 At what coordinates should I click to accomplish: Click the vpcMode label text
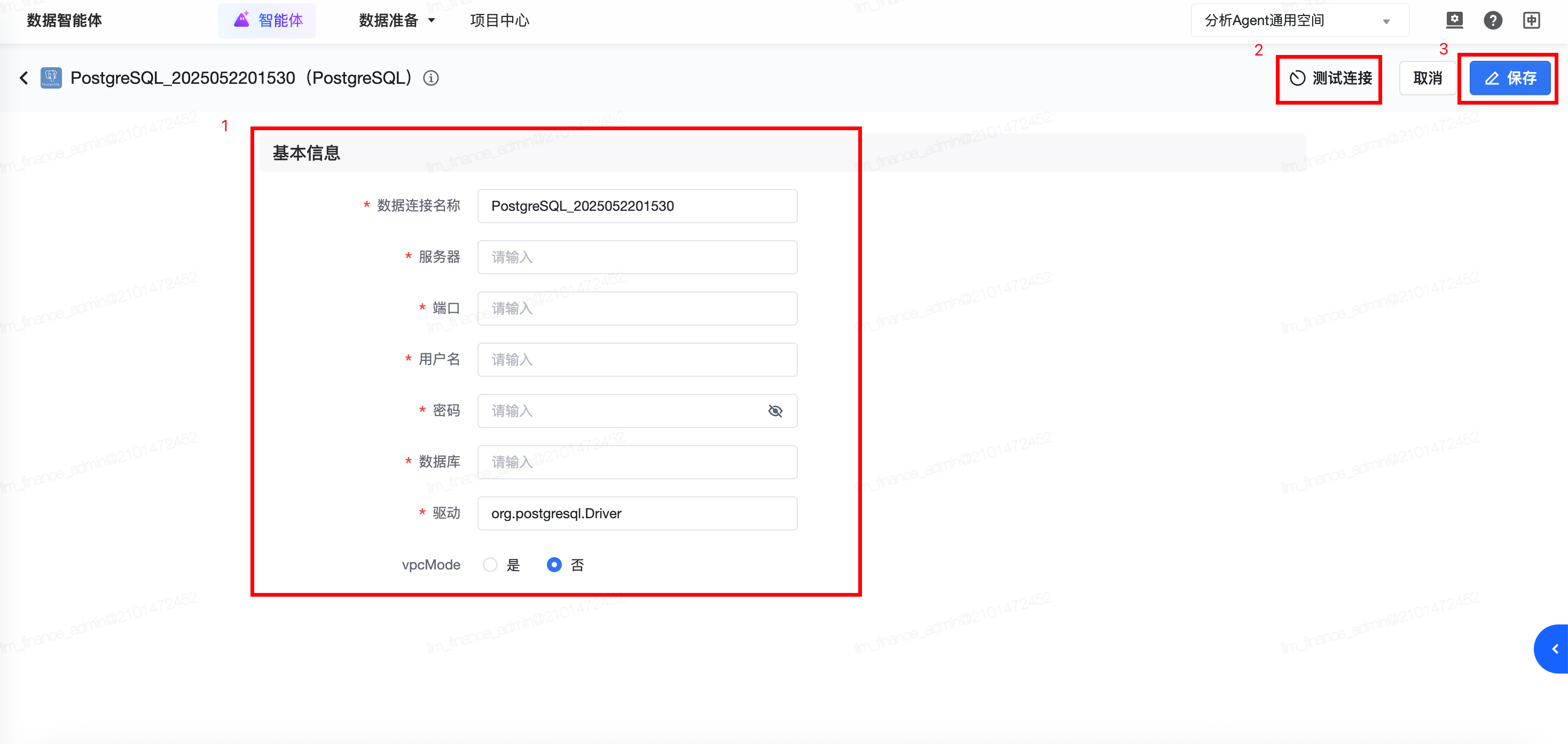[x=431, y=565]
